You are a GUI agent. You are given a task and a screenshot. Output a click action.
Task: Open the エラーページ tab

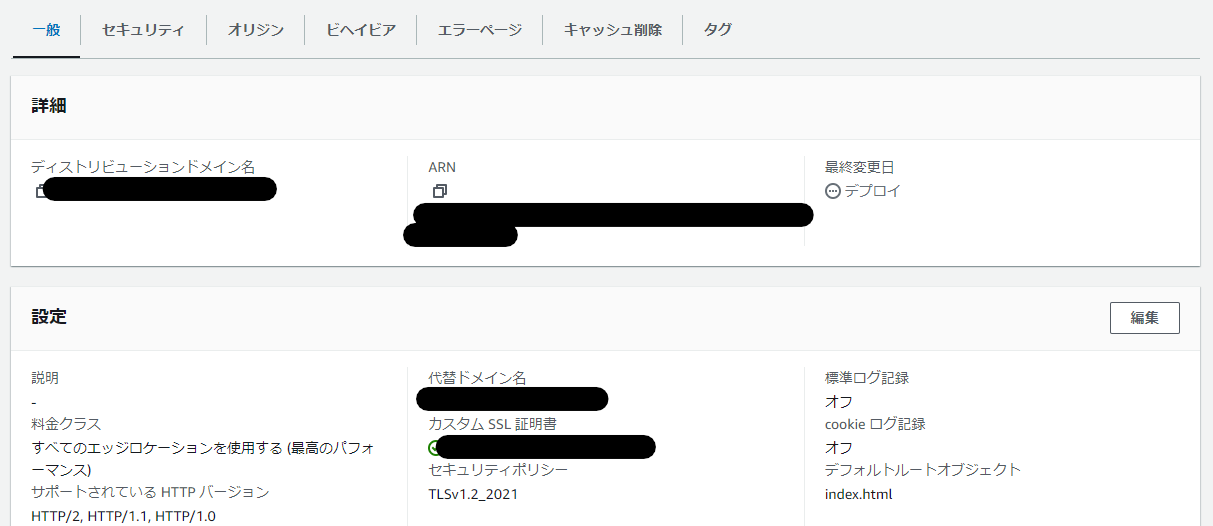point(479,30)
